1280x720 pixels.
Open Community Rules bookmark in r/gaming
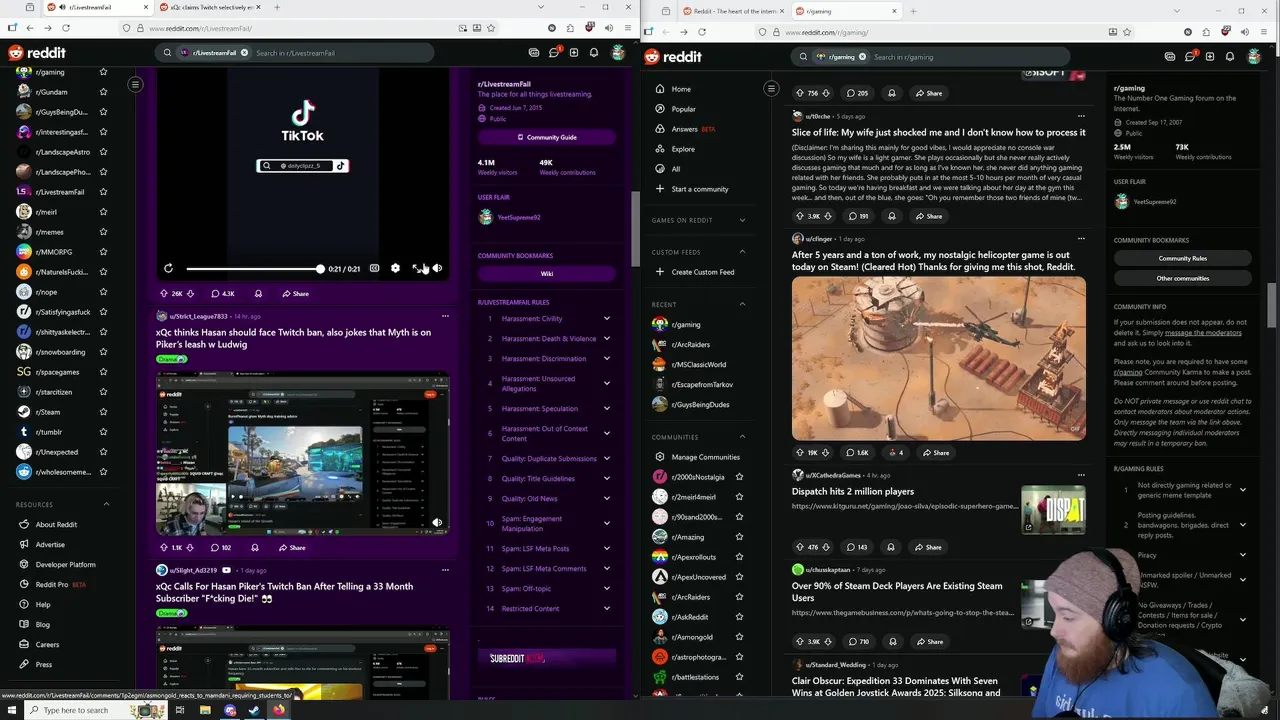click(1182, 258)
